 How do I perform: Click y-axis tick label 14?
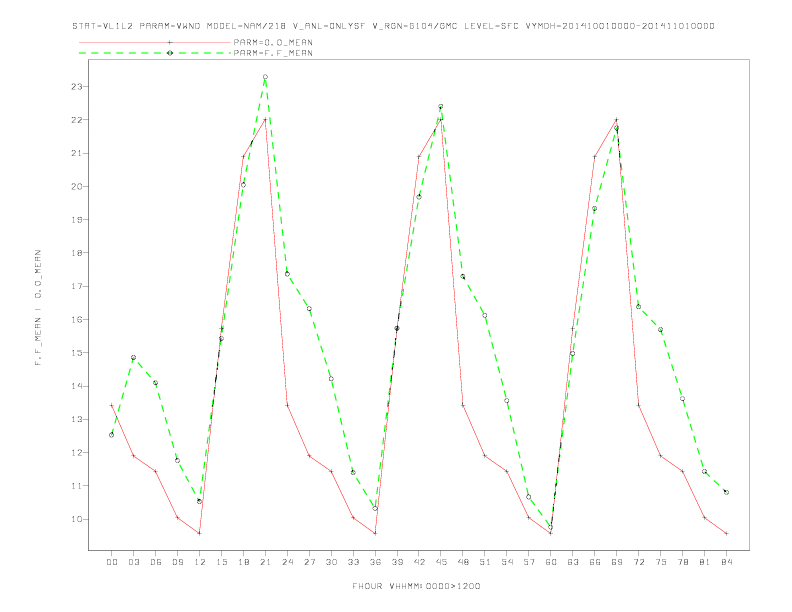point(77,386)
